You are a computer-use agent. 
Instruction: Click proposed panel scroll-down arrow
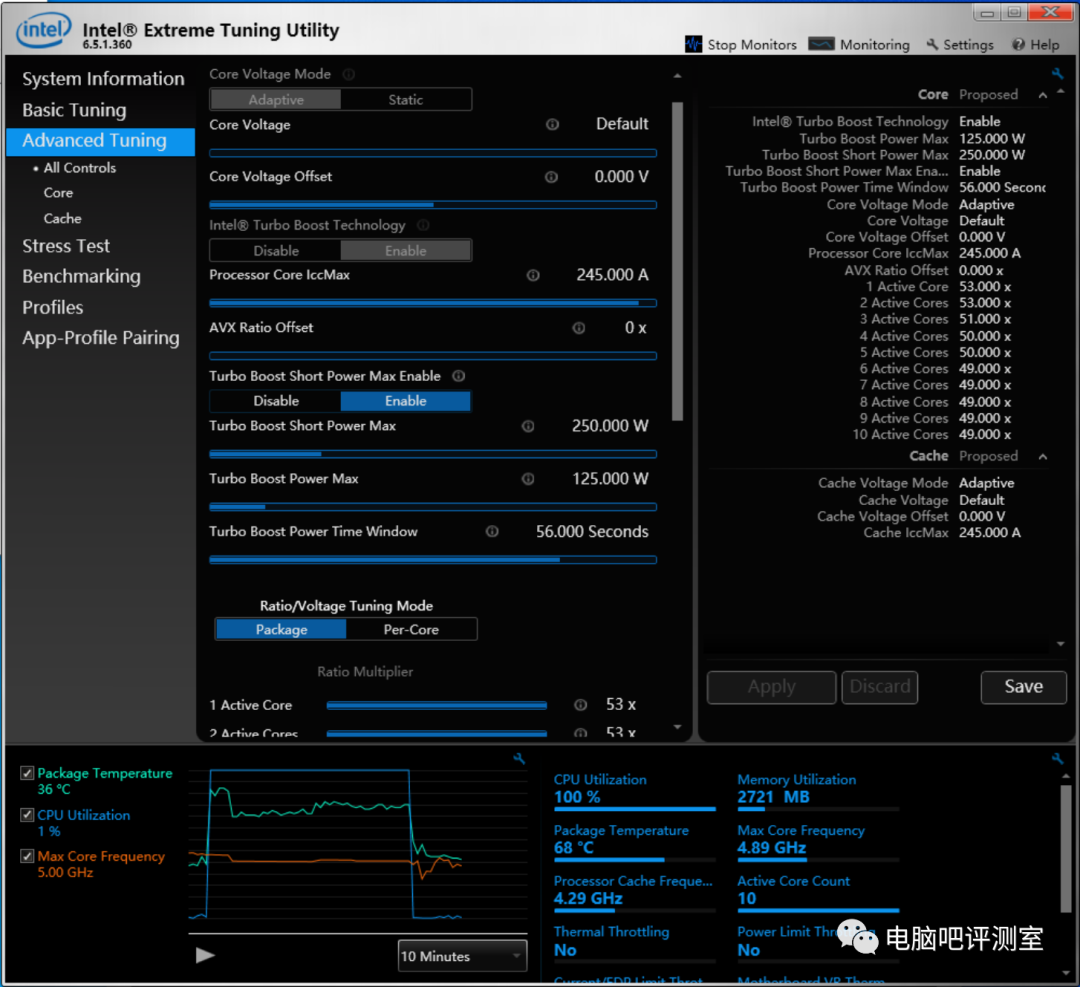click(x=1061, y=644)
